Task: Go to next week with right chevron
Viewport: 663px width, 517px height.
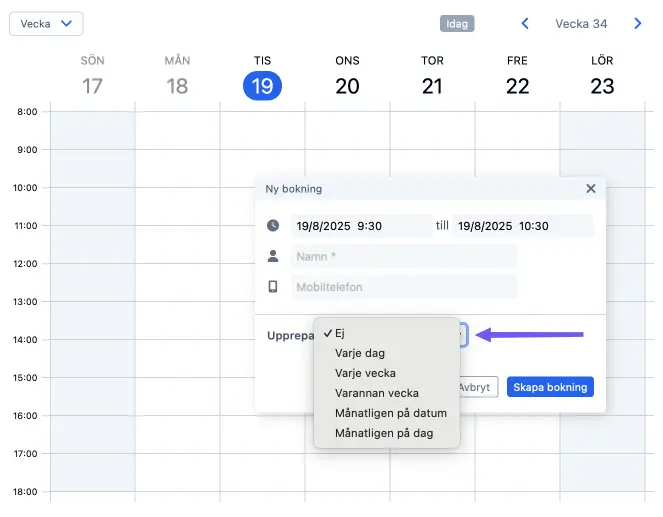Action: tap(638, 24)
